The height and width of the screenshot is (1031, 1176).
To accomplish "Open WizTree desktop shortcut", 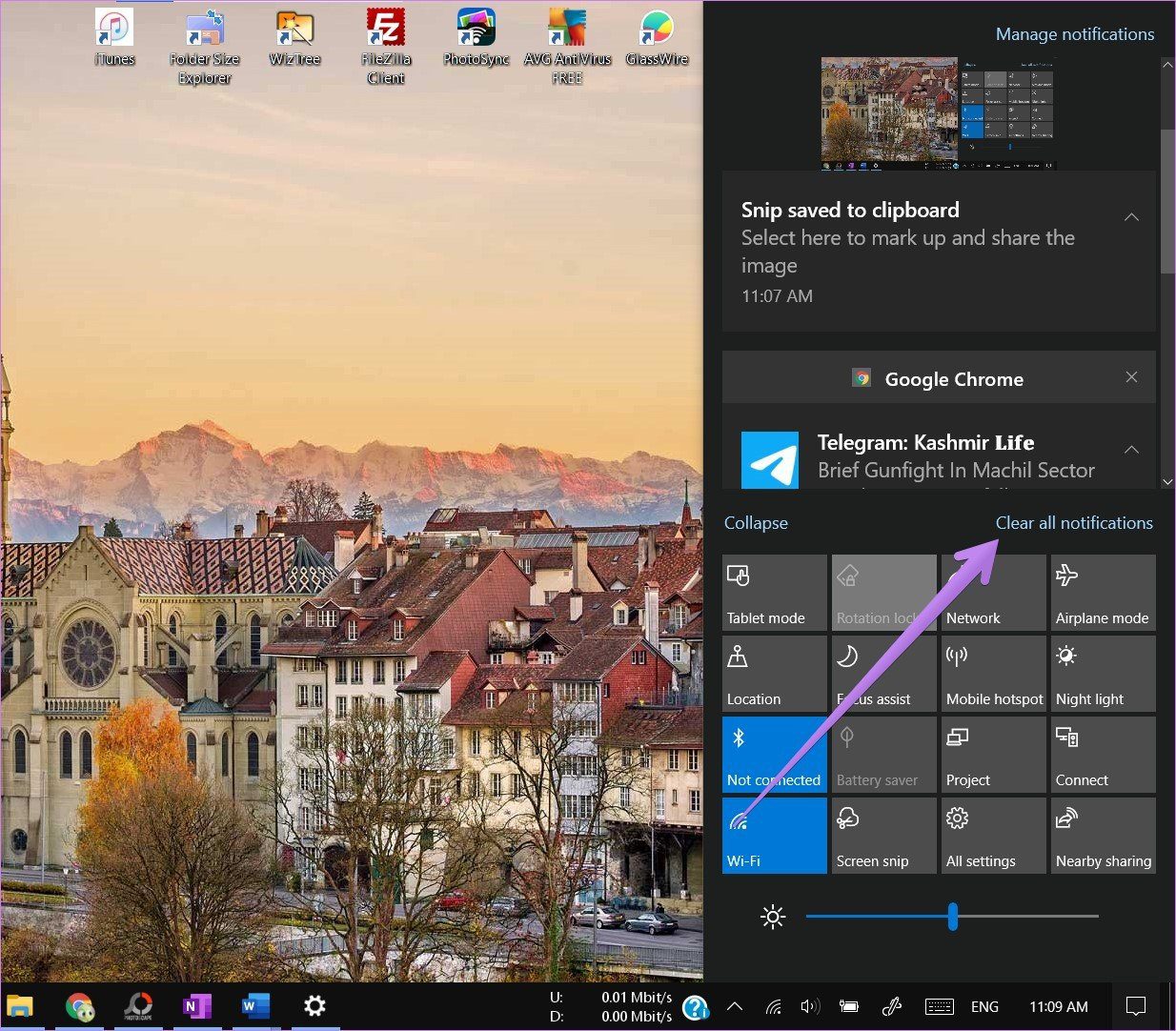I will [294, 40].
